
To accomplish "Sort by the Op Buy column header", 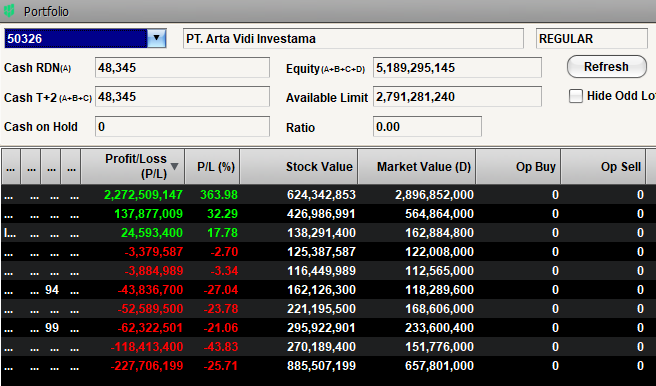I will (518, 166).
